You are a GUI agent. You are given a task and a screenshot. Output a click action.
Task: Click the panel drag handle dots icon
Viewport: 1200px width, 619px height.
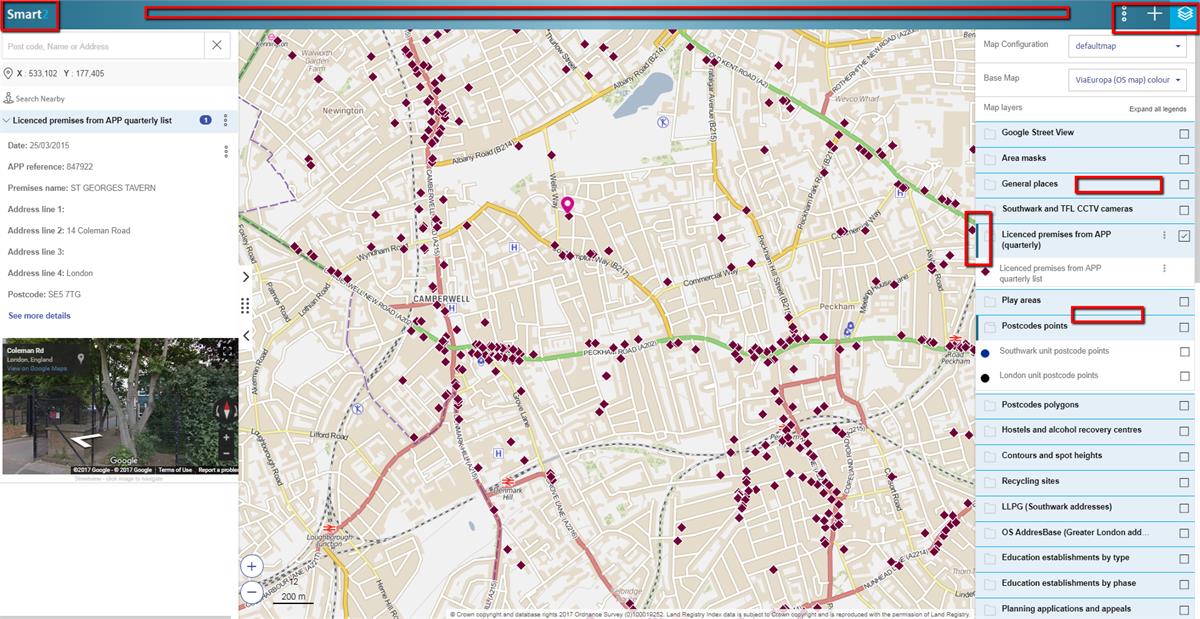coord(246,305)
